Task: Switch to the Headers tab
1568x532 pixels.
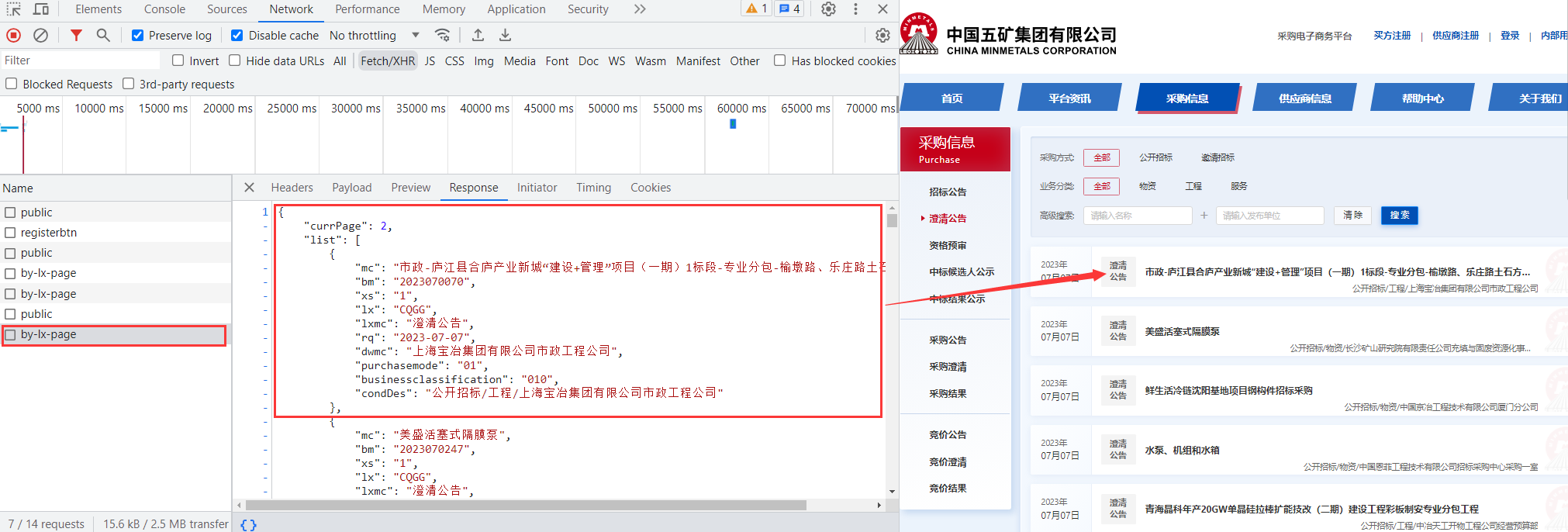Action: coord(292,188)
